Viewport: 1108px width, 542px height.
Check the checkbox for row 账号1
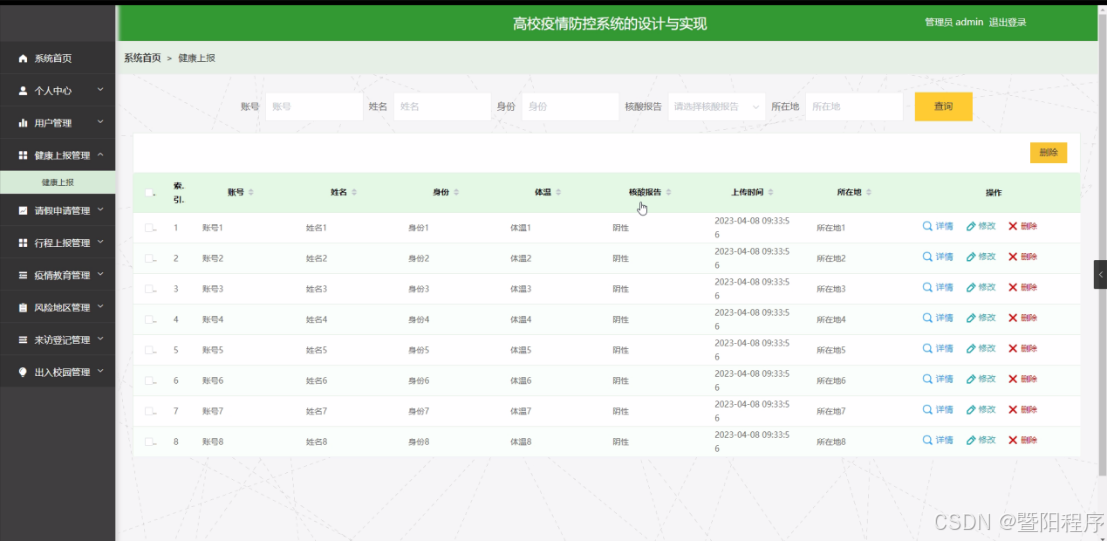point(149,228)
